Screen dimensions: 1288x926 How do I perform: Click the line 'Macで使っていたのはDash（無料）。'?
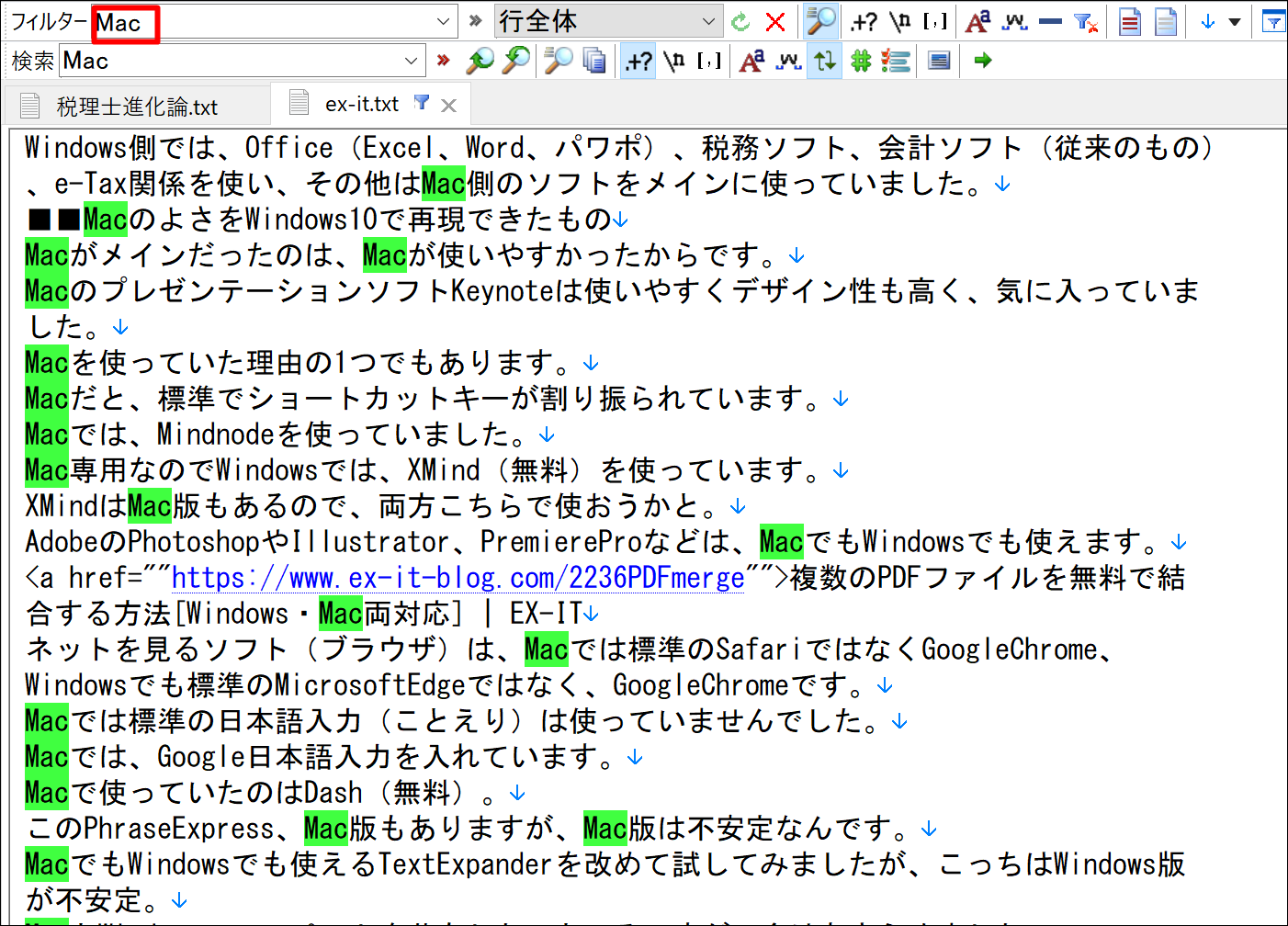(x=266, y=792)
